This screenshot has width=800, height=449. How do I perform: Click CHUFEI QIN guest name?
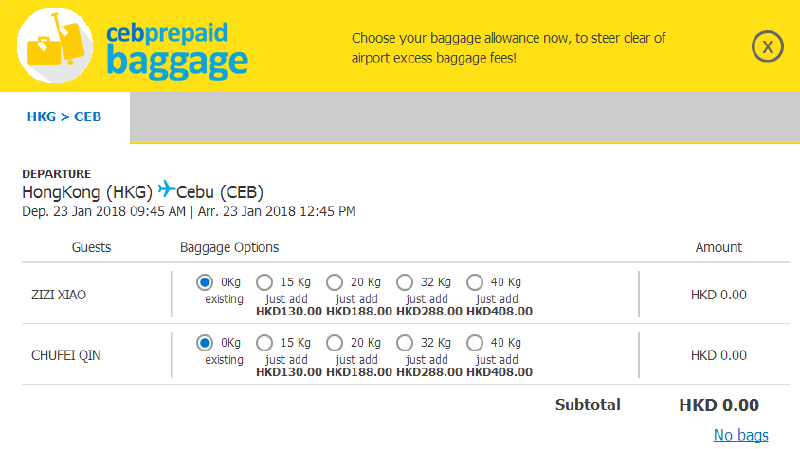pyautogui.click(x=66, y=356)
